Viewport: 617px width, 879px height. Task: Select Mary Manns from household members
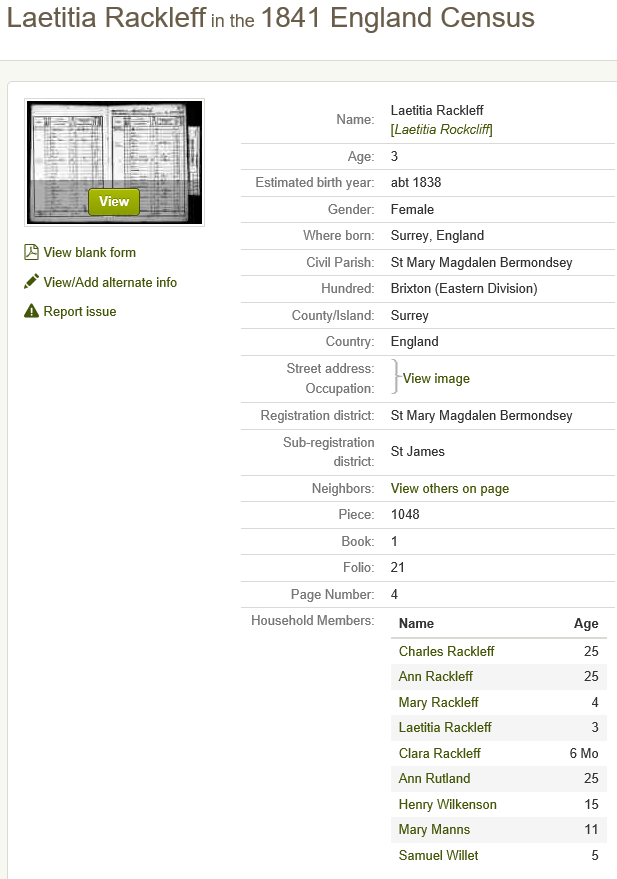[434, 829]
